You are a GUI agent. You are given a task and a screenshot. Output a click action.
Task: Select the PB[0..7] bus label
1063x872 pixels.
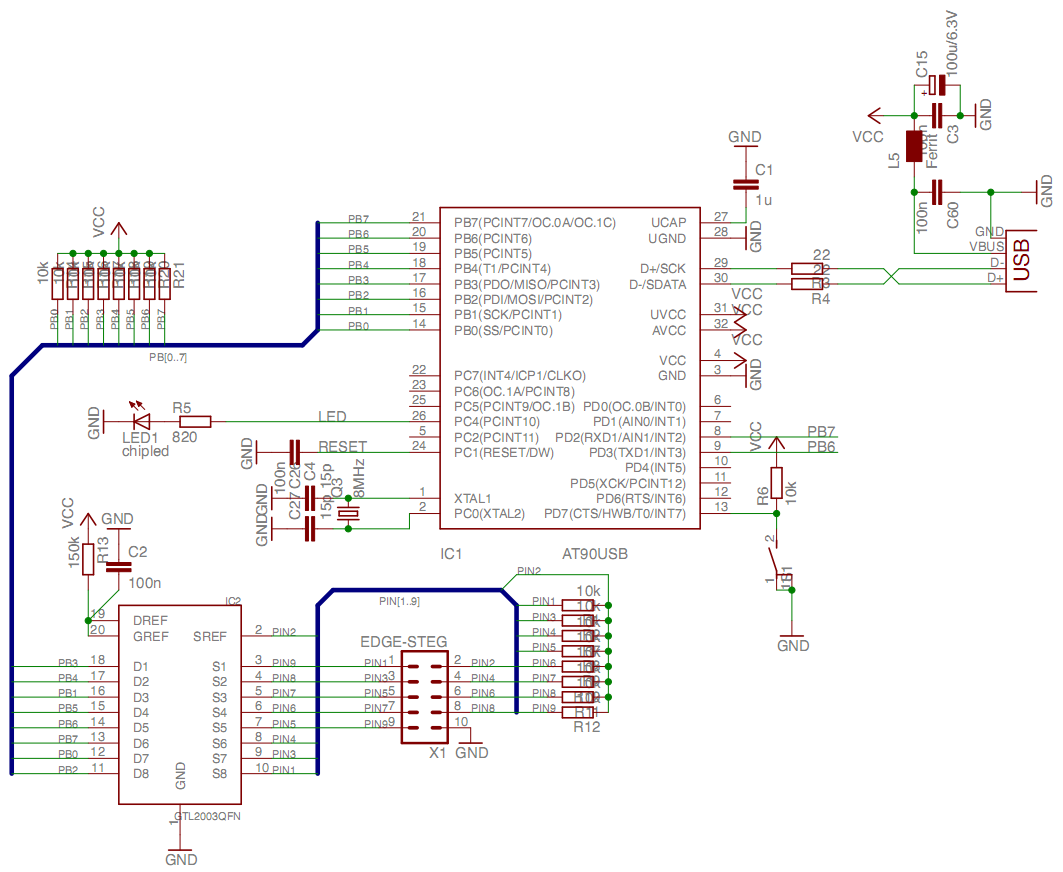click(168, 357)
